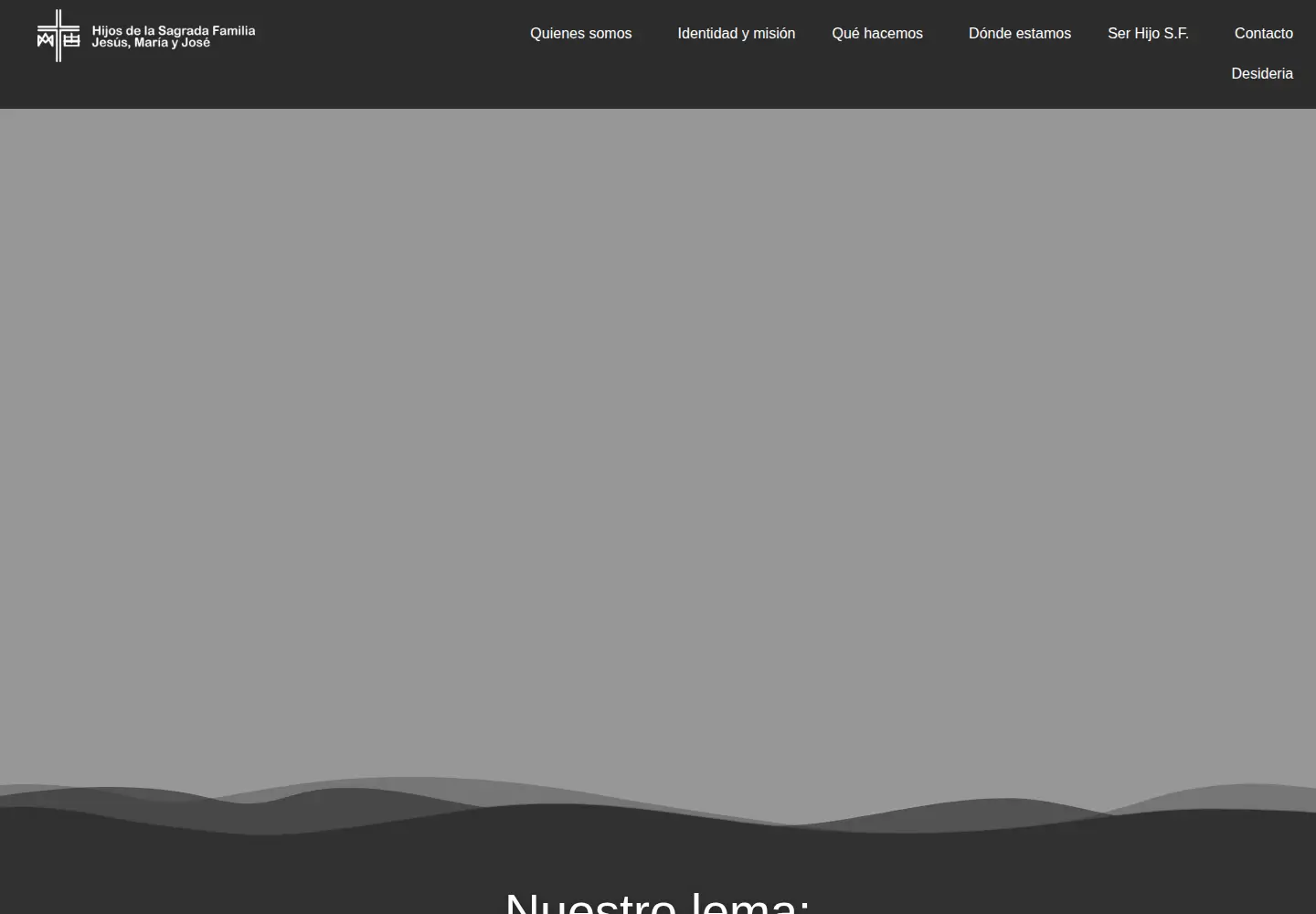Open the Ser Hijo S.F. menu

click(x=1148, y=34)
